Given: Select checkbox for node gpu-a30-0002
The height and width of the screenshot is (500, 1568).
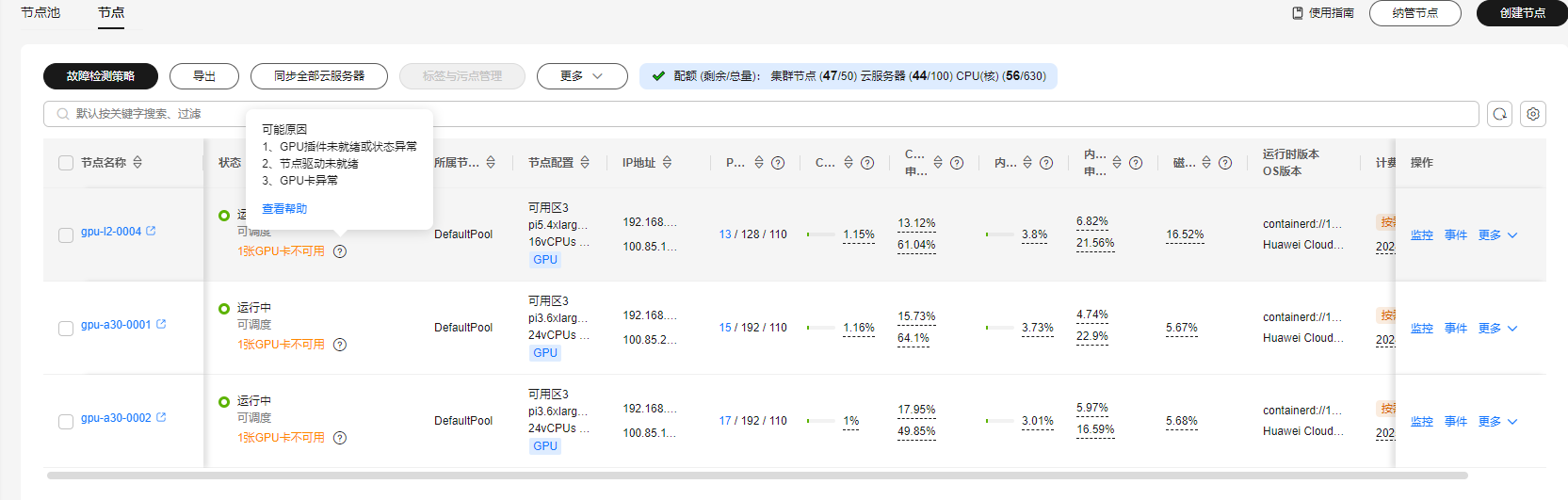Looking at the screenshot, I should coord(66,421).
